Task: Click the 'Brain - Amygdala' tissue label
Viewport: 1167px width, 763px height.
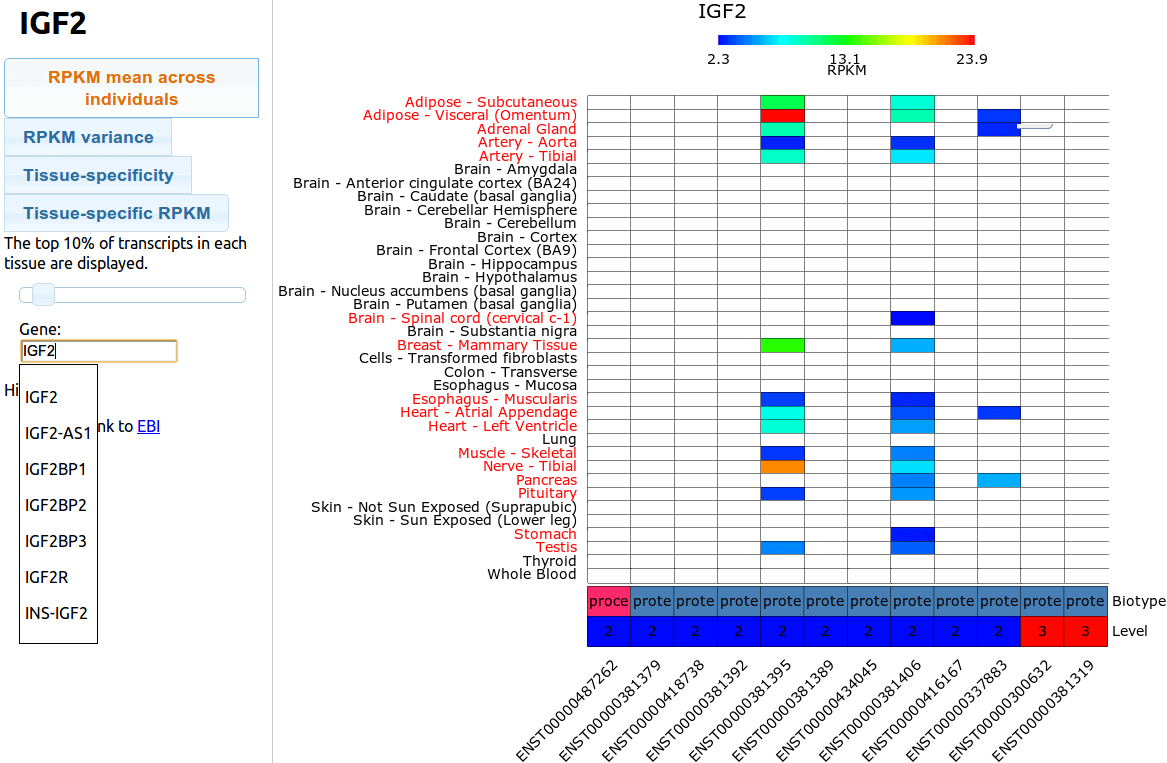Action: pyautogui.click(x=515, y=169)
